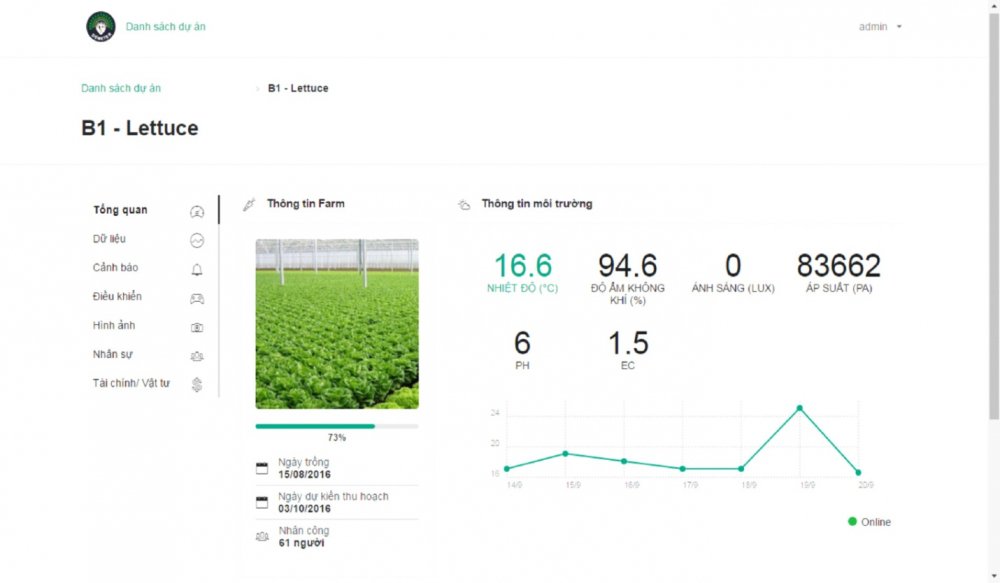Click the Nhân sự people icon

click(x=197, y=356)
